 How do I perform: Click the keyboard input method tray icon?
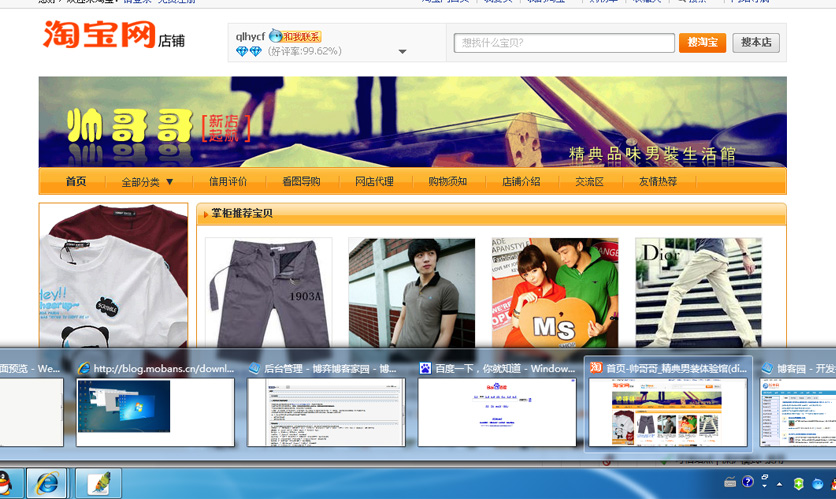730,482
